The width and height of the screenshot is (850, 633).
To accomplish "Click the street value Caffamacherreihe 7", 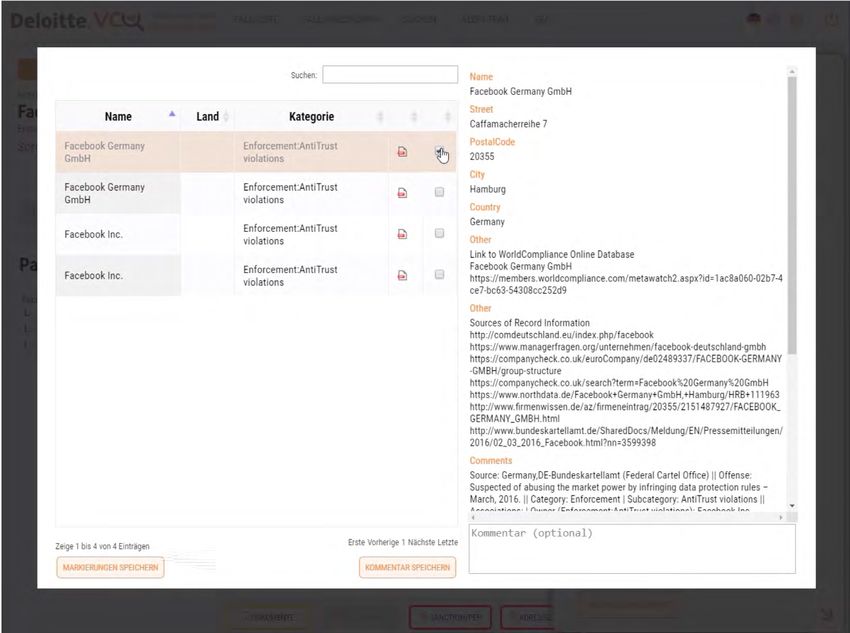I will tap(508, 124).
